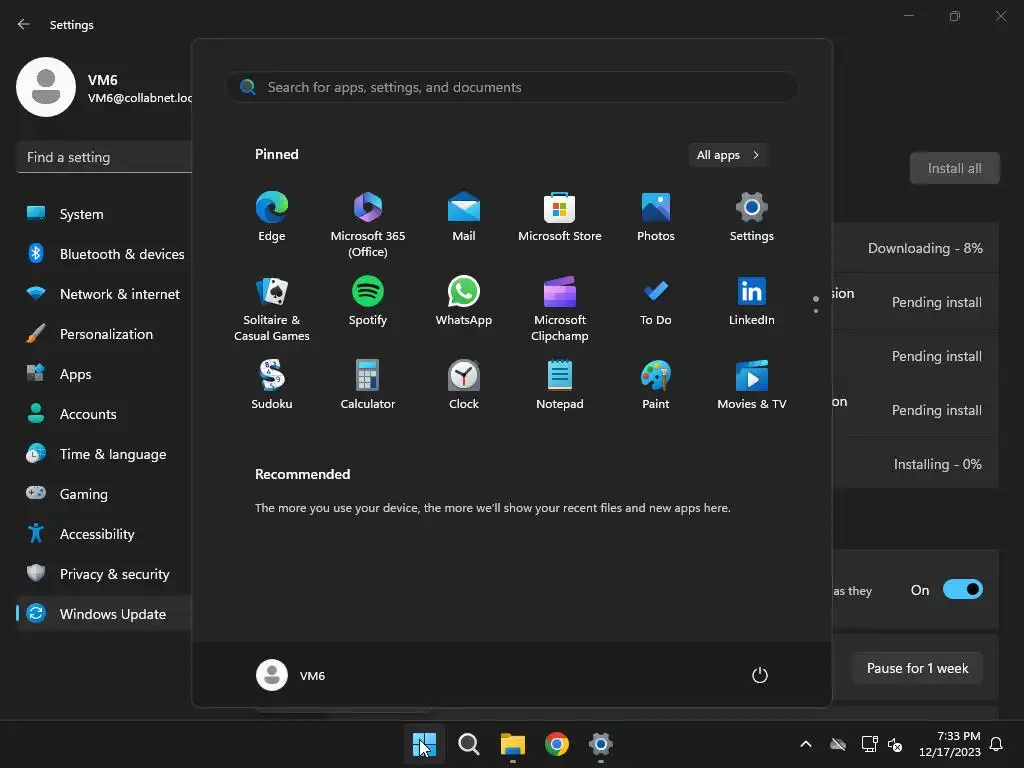Focus the Start menu search box

point(512,87)
